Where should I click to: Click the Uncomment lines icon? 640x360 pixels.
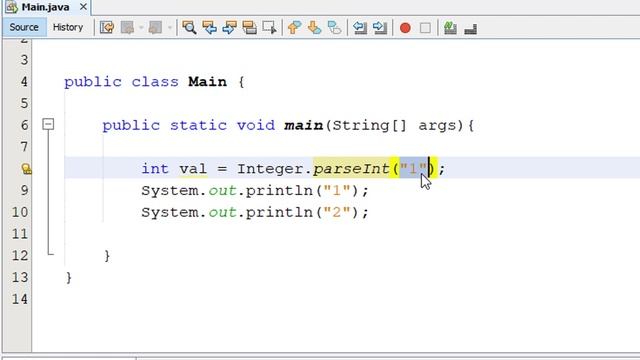(470, 28)
